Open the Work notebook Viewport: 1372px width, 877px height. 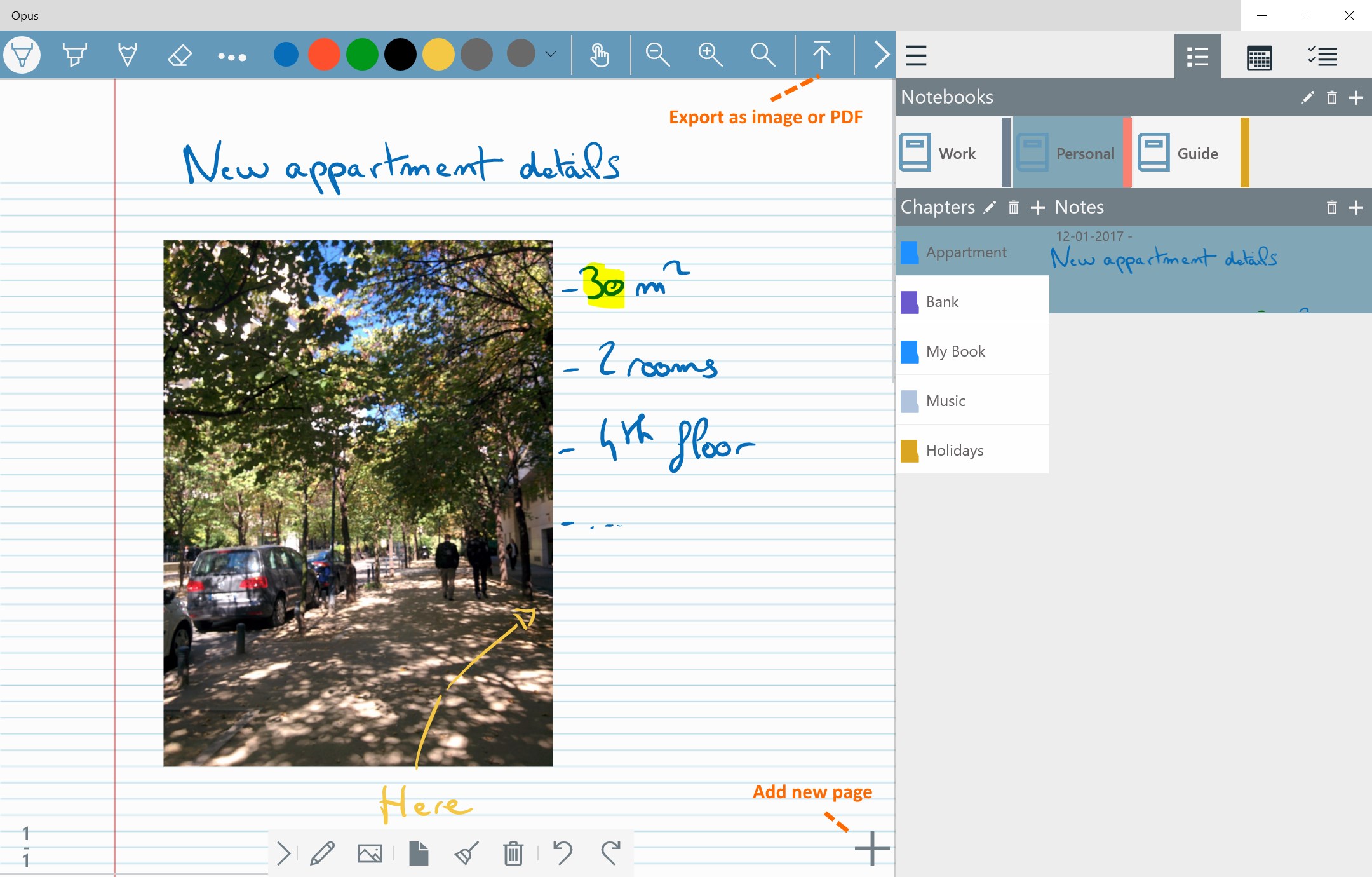point(946,153)
